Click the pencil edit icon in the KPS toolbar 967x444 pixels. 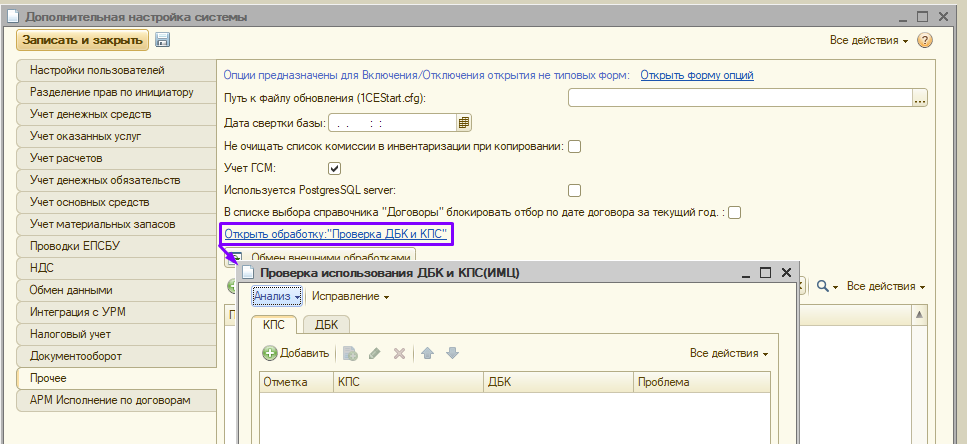point(375,353)
